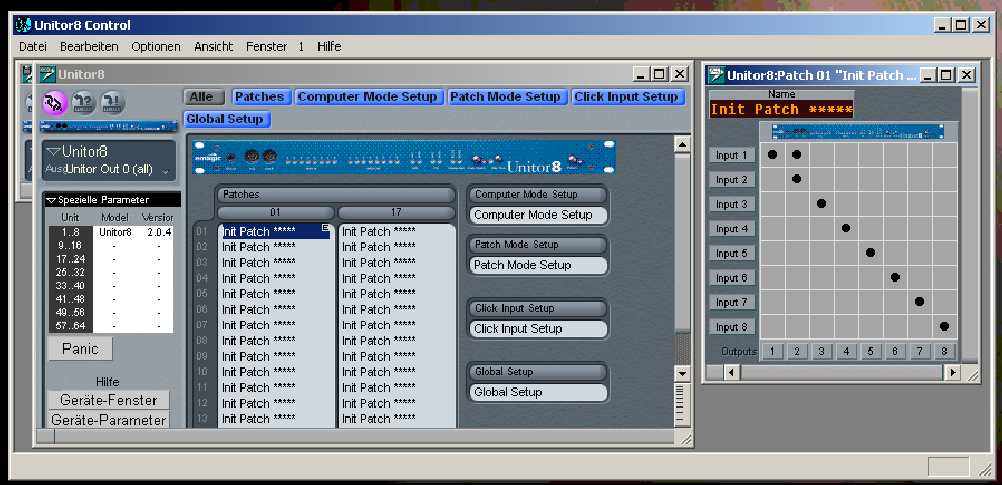Collapse the Unitor8 device triangle in the left panel

(54, 152)
